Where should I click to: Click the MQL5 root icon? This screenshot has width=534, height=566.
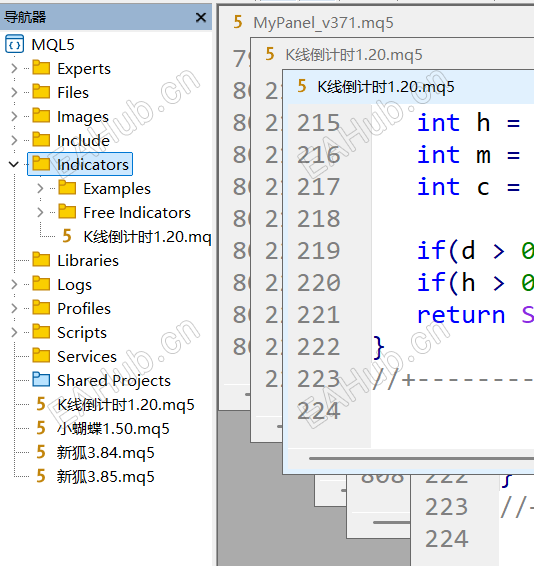pyautogui.click(x=14, y=44)
